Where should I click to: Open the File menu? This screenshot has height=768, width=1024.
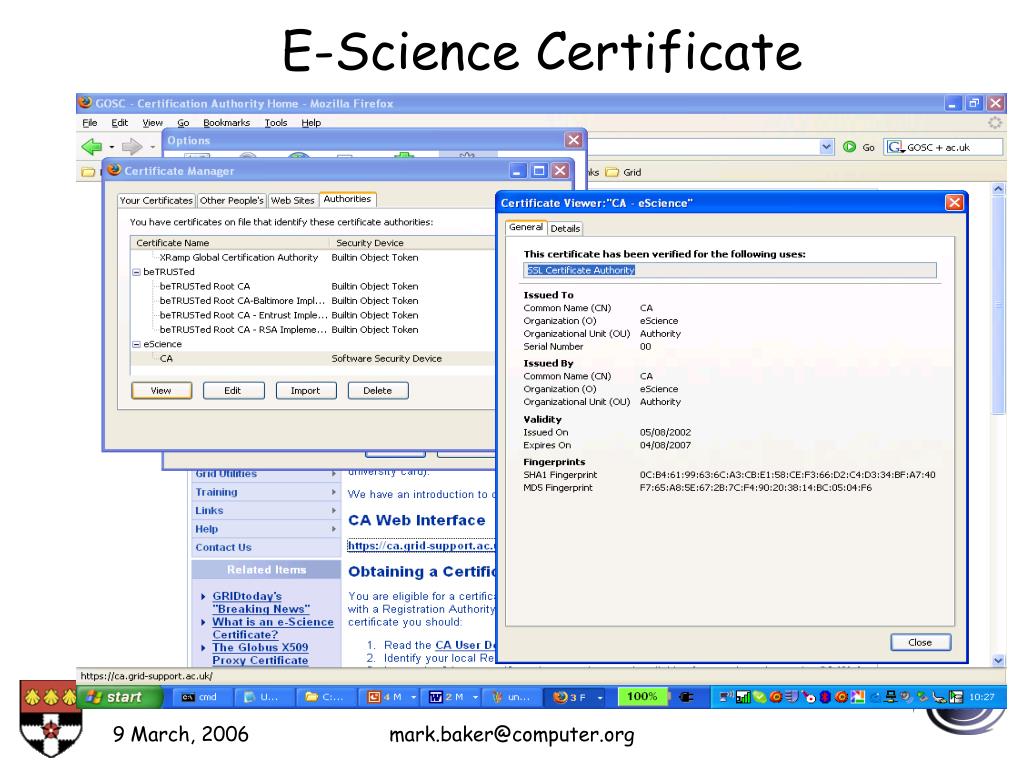tap(89, 123)
